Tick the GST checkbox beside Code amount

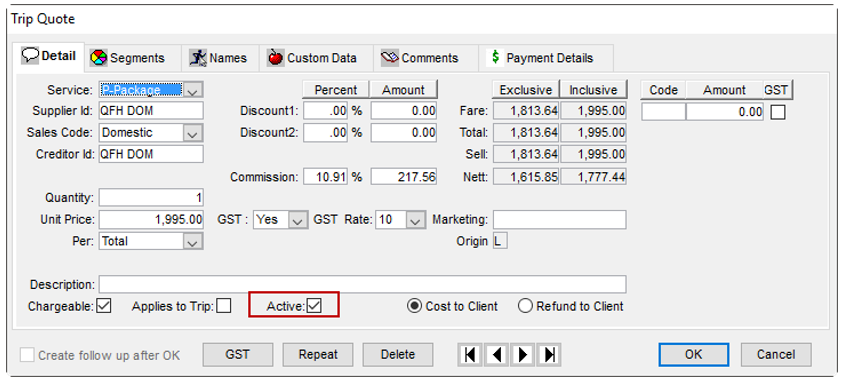pyautogui.click(x=778, y=112)
